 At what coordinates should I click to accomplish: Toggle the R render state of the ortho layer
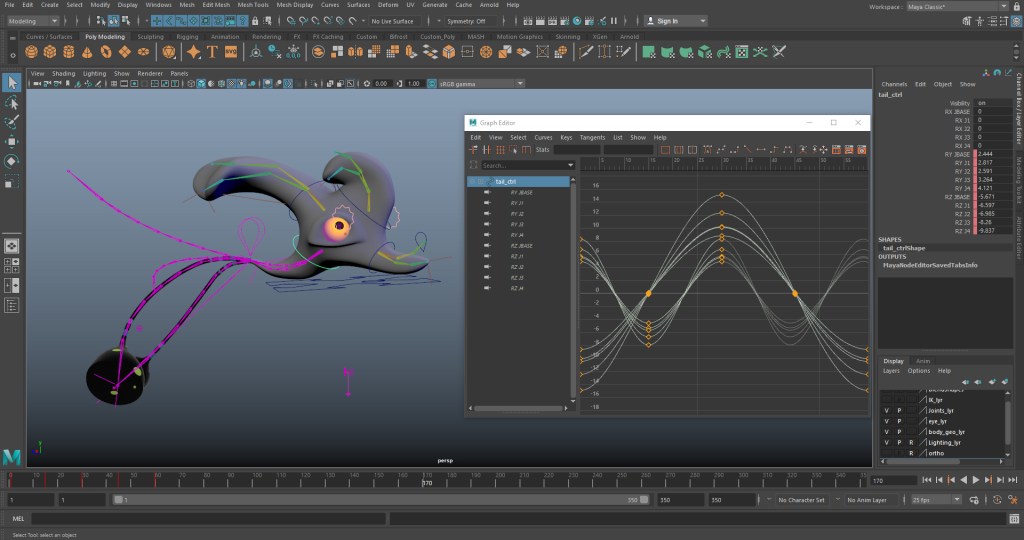click(911, 453)
